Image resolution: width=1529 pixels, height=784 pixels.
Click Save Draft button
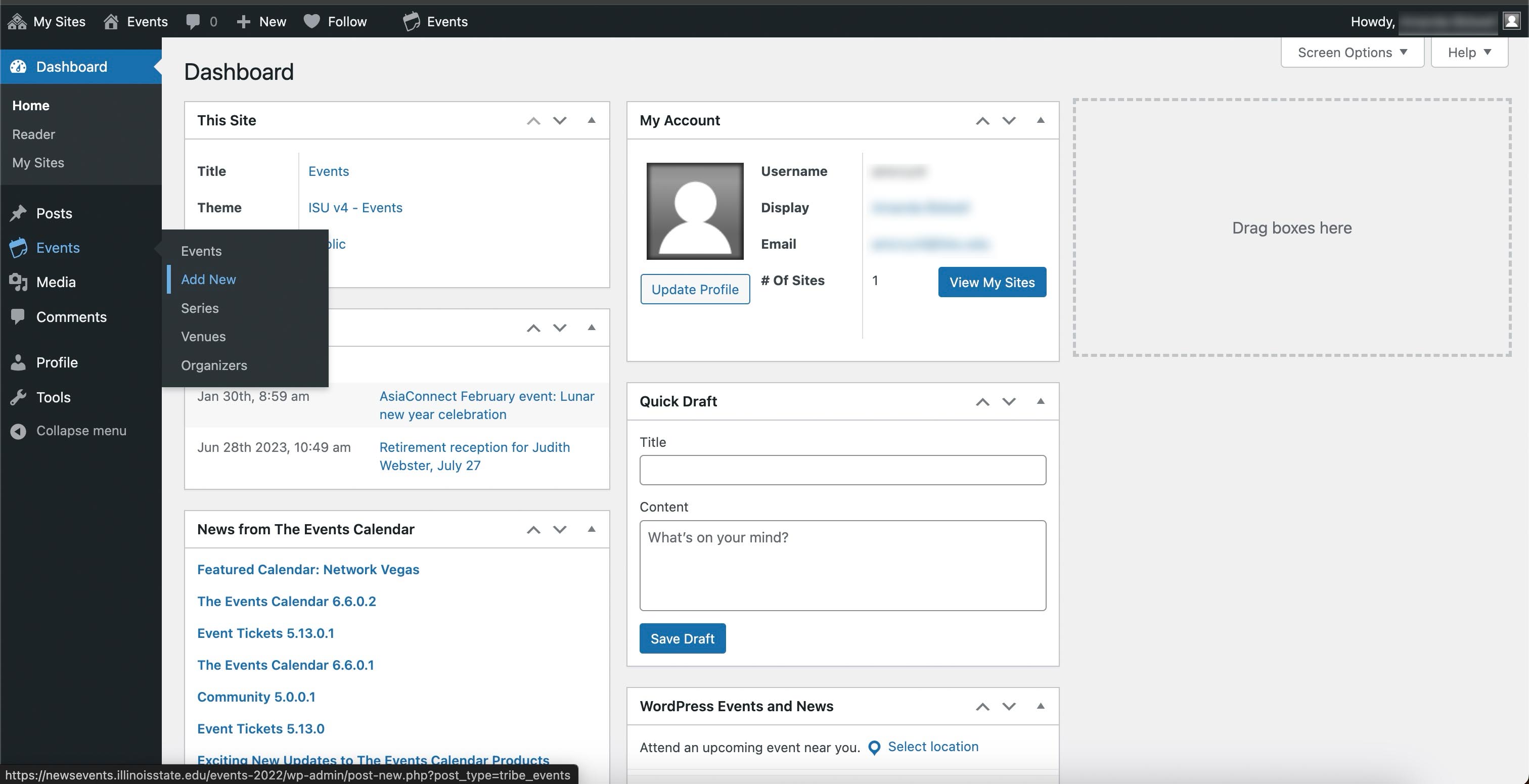point(683,638)
